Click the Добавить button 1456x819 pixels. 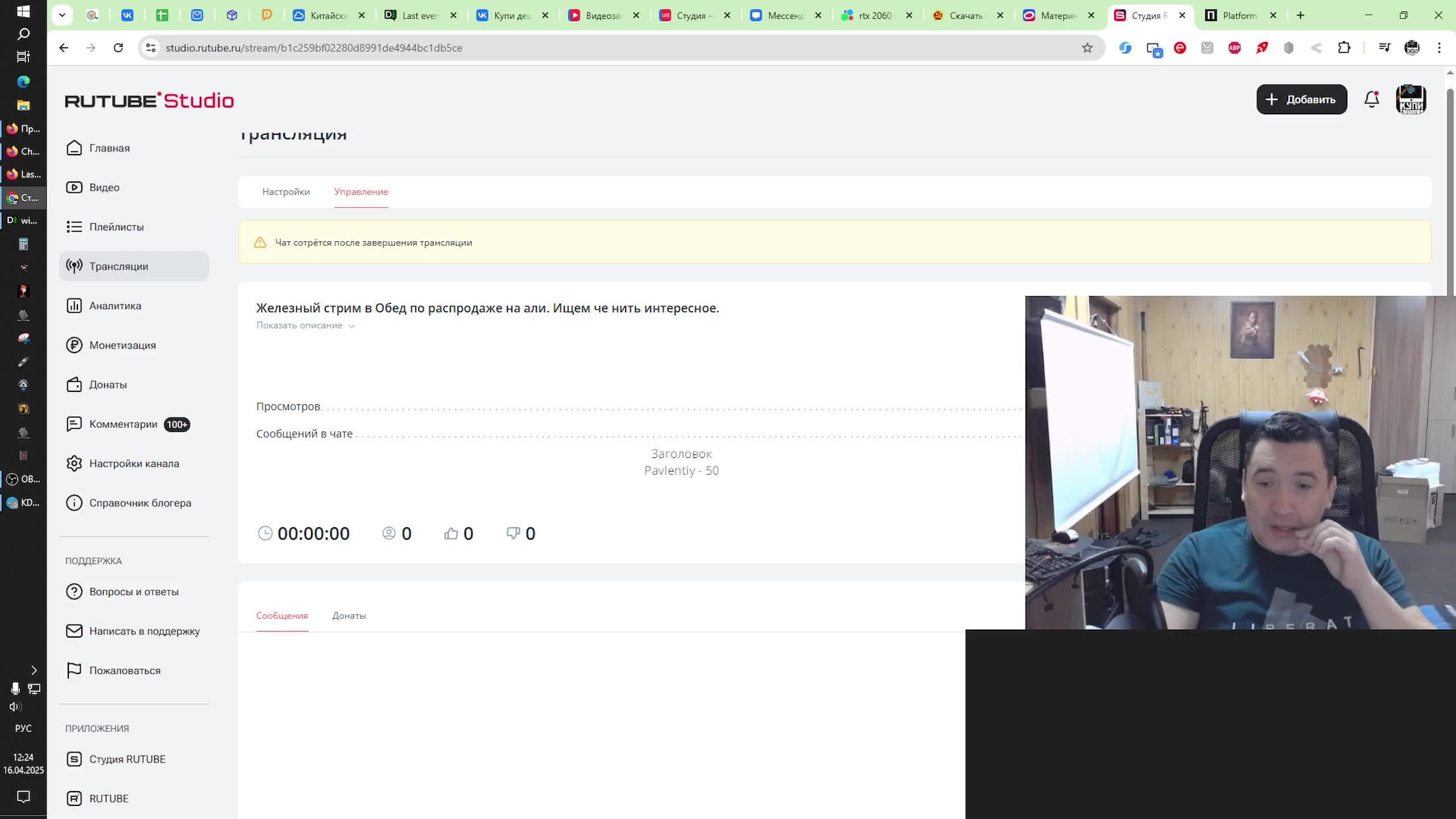tap(1301, 100)
